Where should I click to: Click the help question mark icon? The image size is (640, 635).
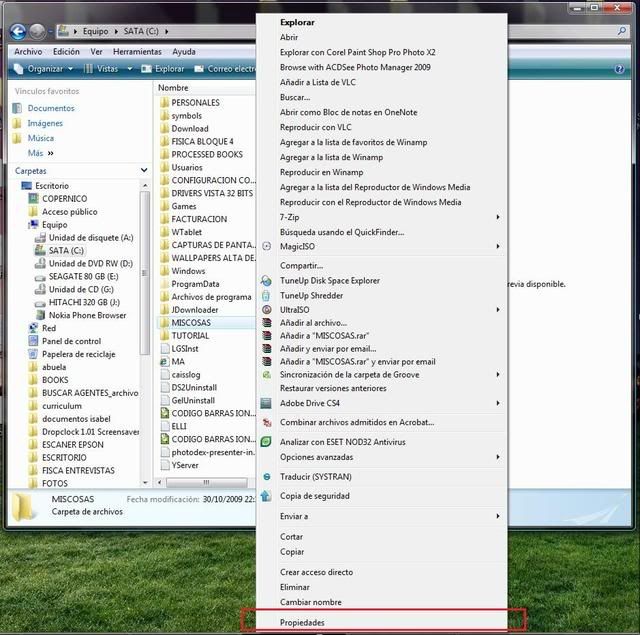[x=619, y=69]
